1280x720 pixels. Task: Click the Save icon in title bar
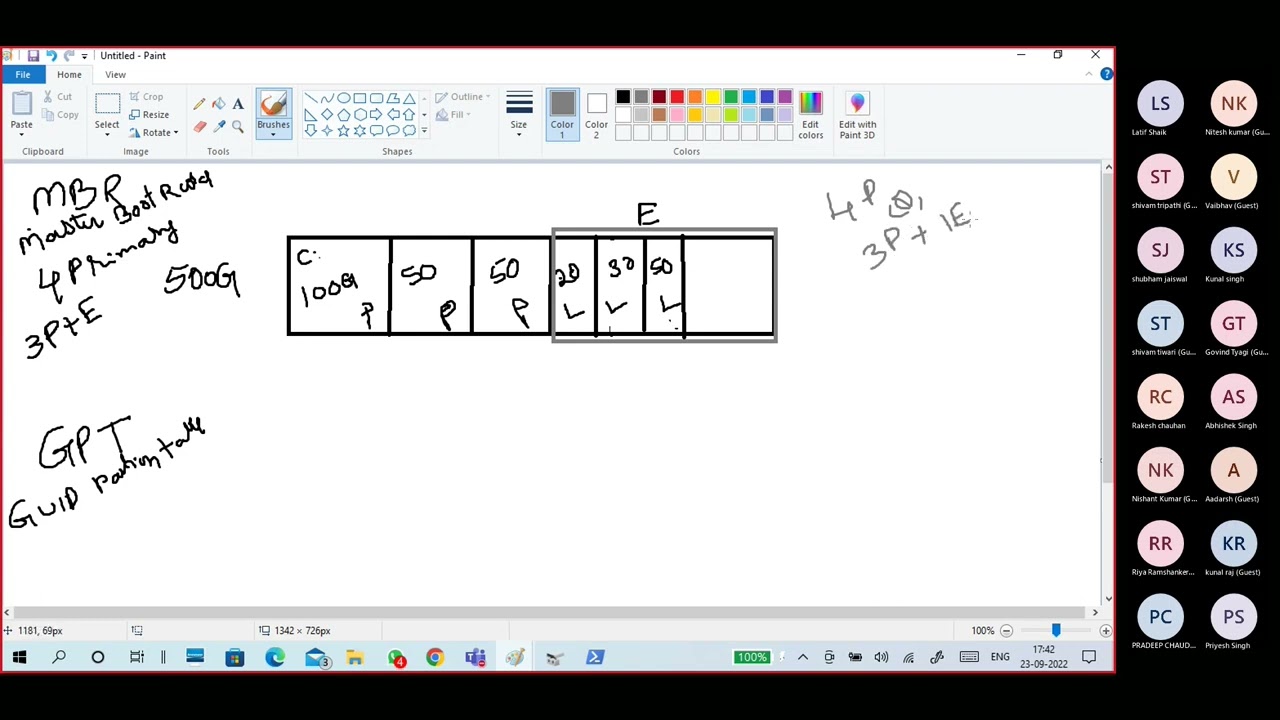click(33, 56)
